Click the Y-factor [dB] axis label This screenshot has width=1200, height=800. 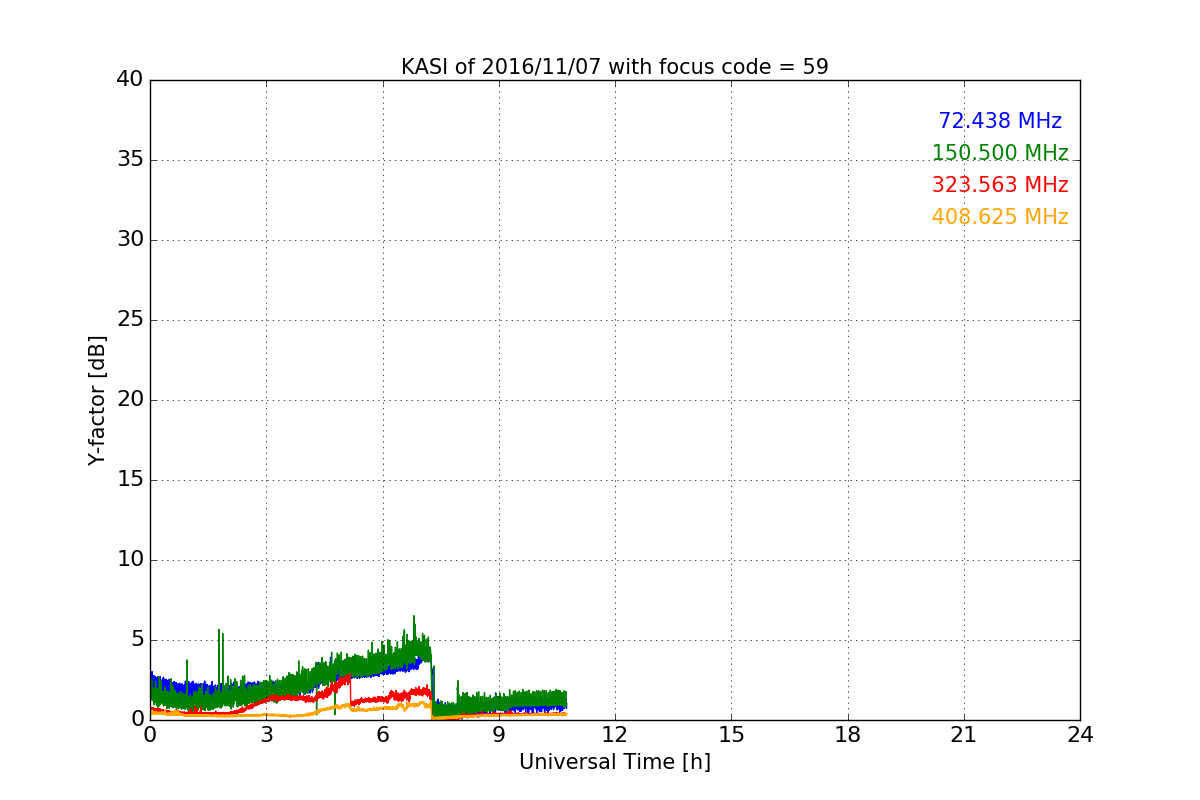click(97, 400)
